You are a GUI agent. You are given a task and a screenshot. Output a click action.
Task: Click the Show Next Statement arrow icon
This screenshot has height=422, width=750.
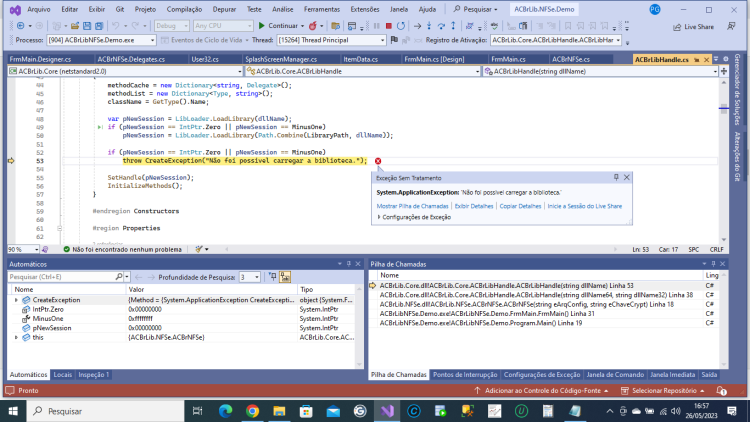tap(417, 26)
